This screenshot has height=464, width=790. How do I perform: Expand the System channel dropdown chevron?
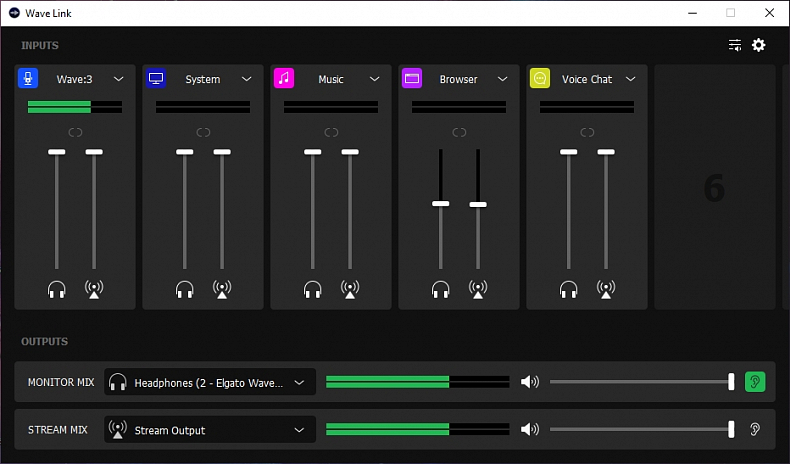[246, 79]
